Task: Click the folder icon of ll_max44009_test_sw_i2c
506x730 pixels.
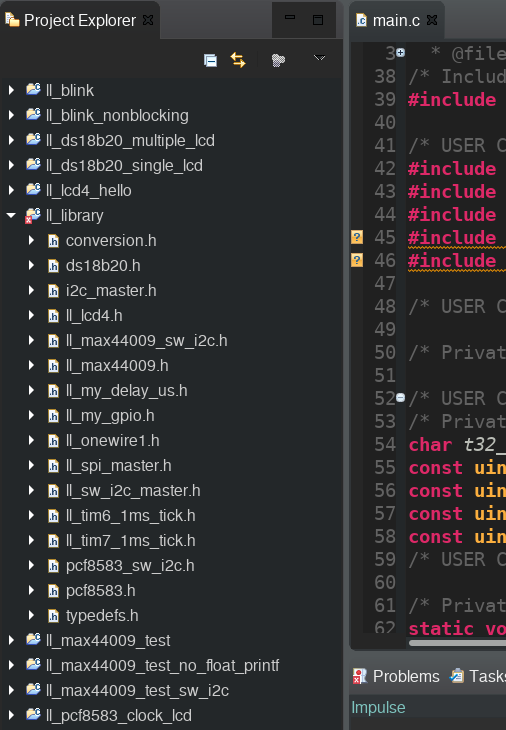Action: pyautogui.click(x=34, y=689)
